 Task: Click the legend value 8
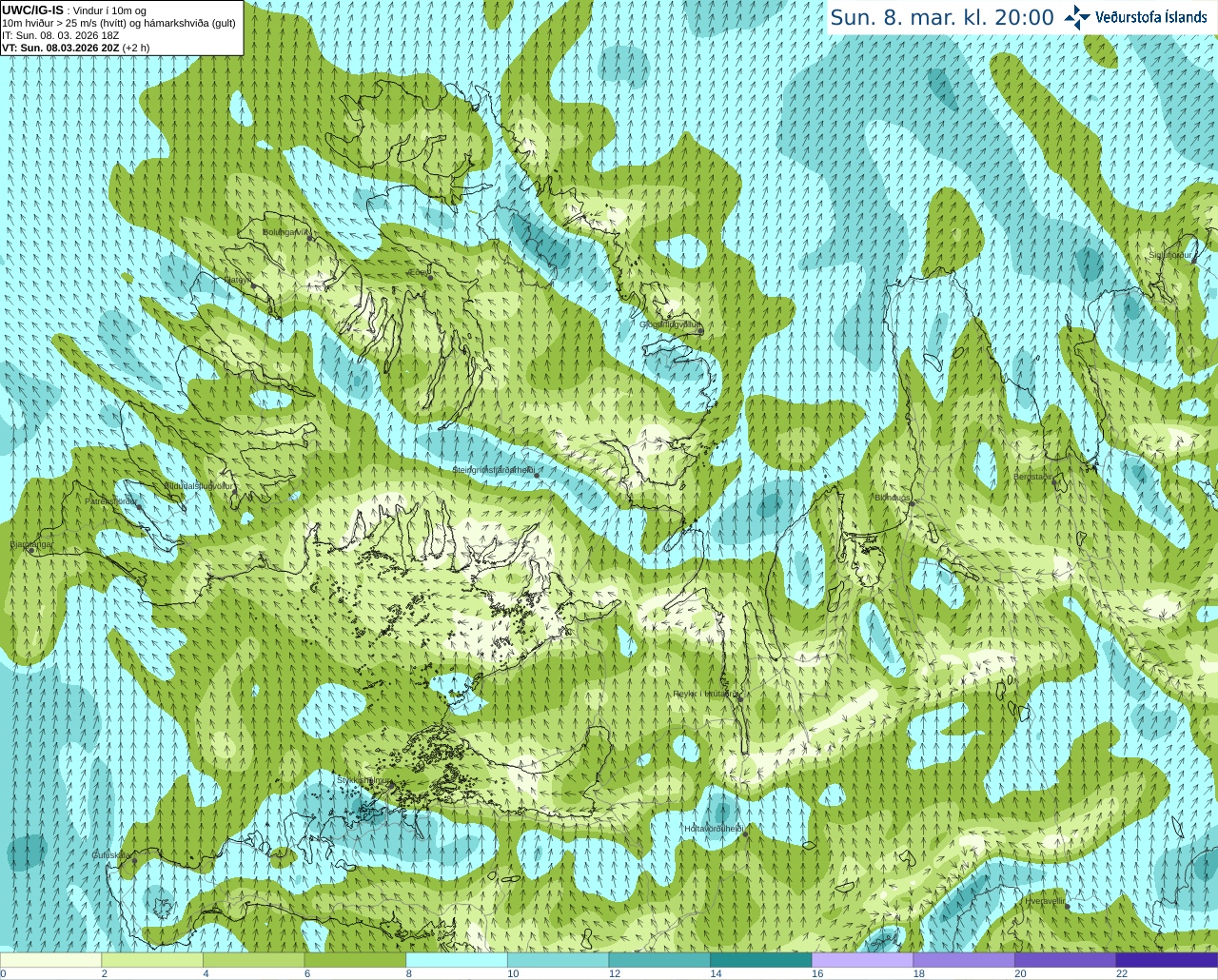pos(408,973)
